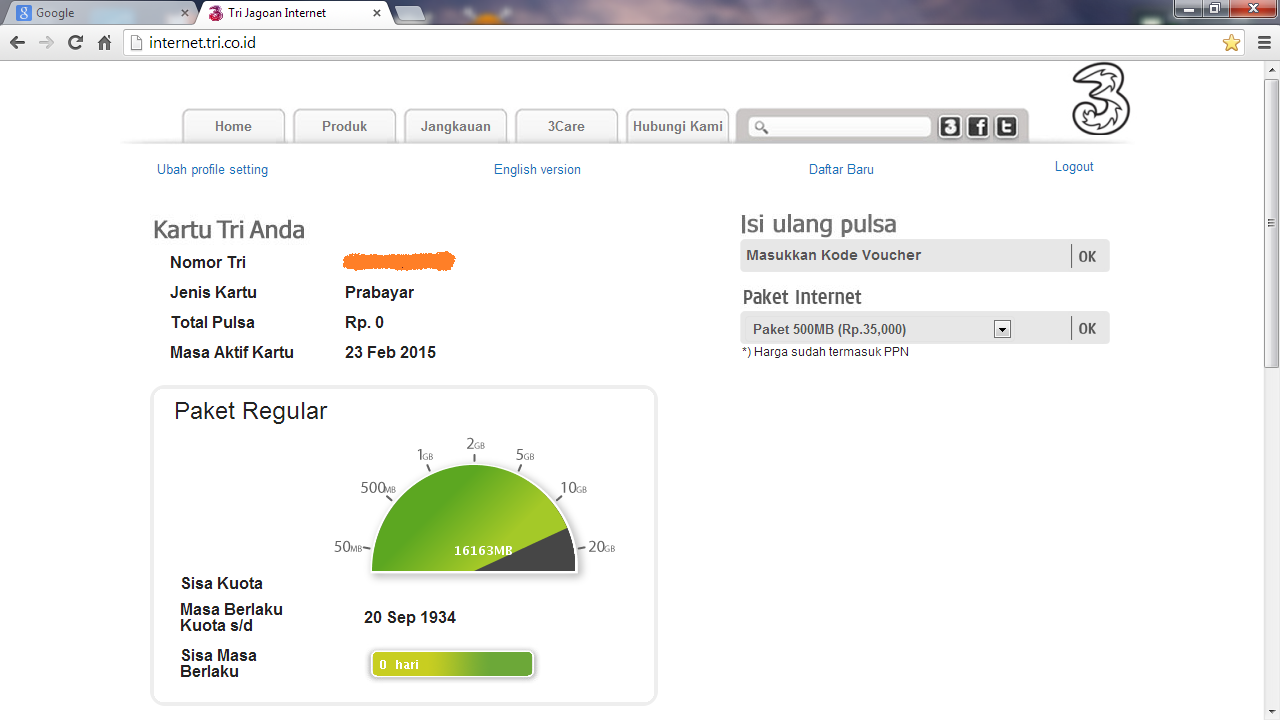Bookmark this page with the star icon

tap(1231, 43)
